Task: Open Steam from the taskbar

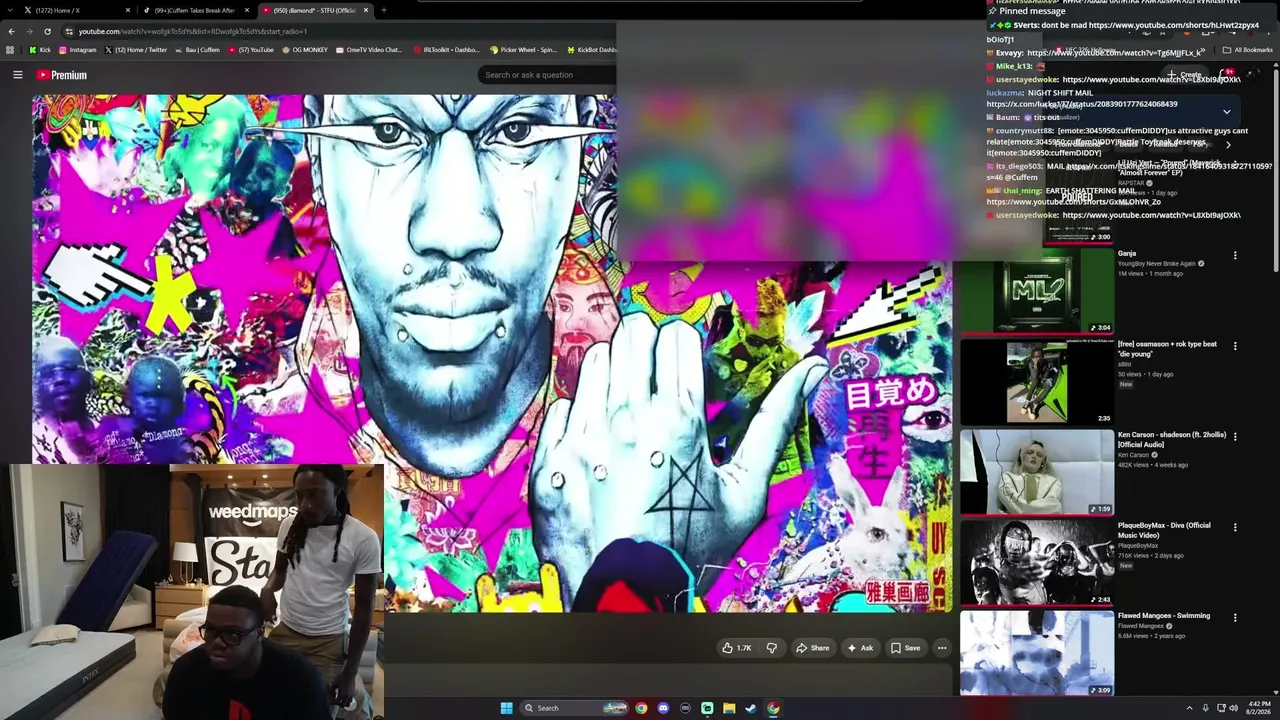Action: 751,708
